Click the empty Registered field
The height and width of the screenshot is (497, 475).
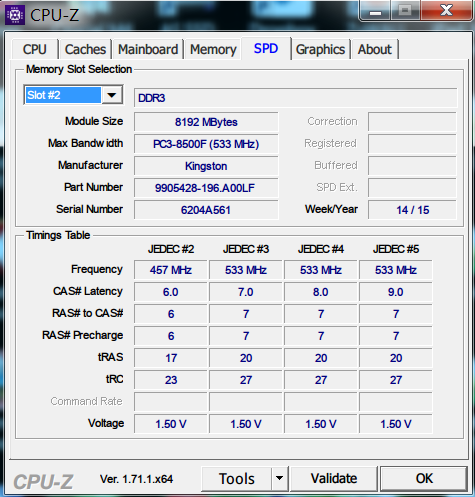tap(412, 144)
